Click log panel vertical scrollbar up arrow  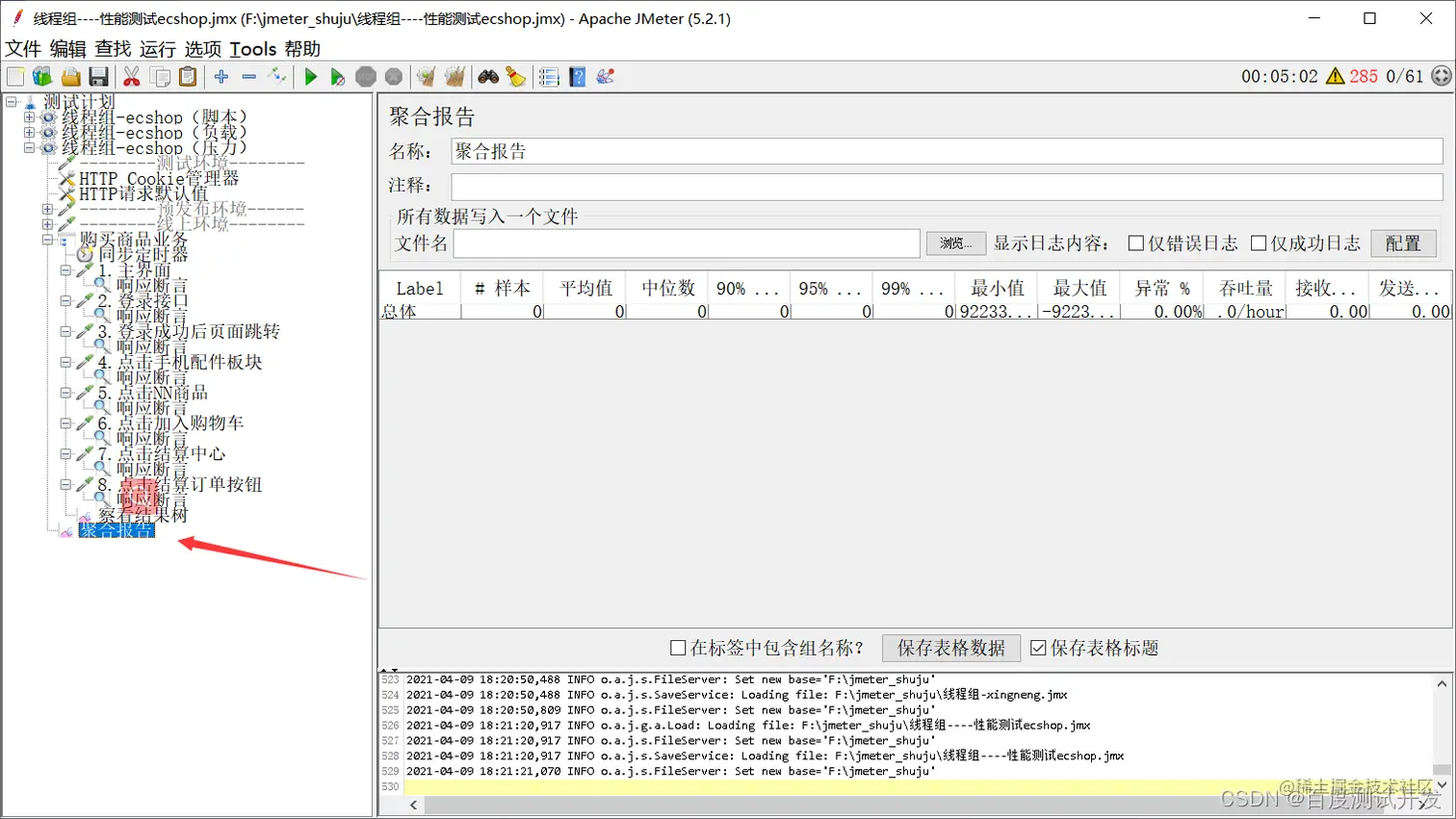point(1442,684)
